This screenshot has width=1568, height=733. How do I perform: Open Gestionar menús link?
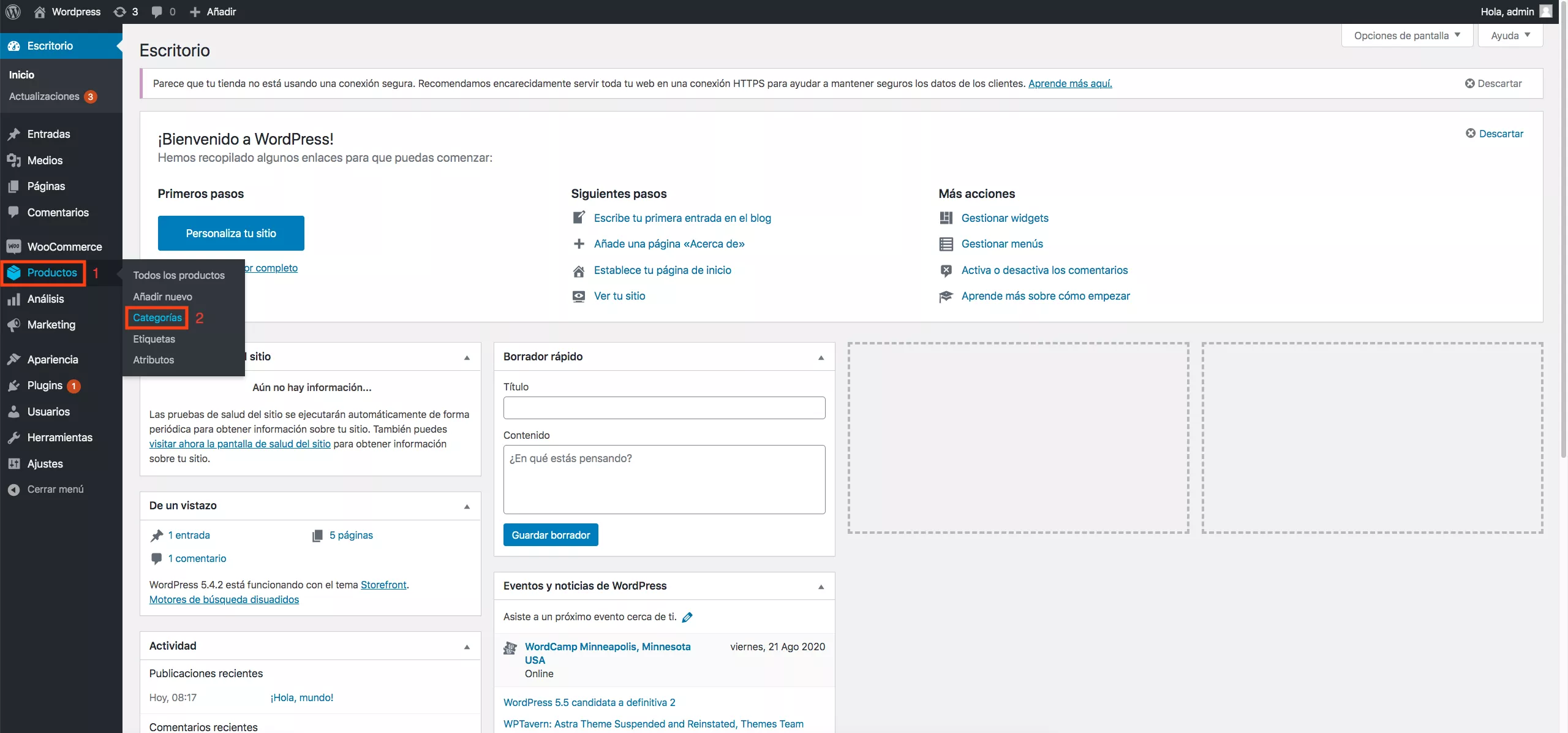[1002, 244]
